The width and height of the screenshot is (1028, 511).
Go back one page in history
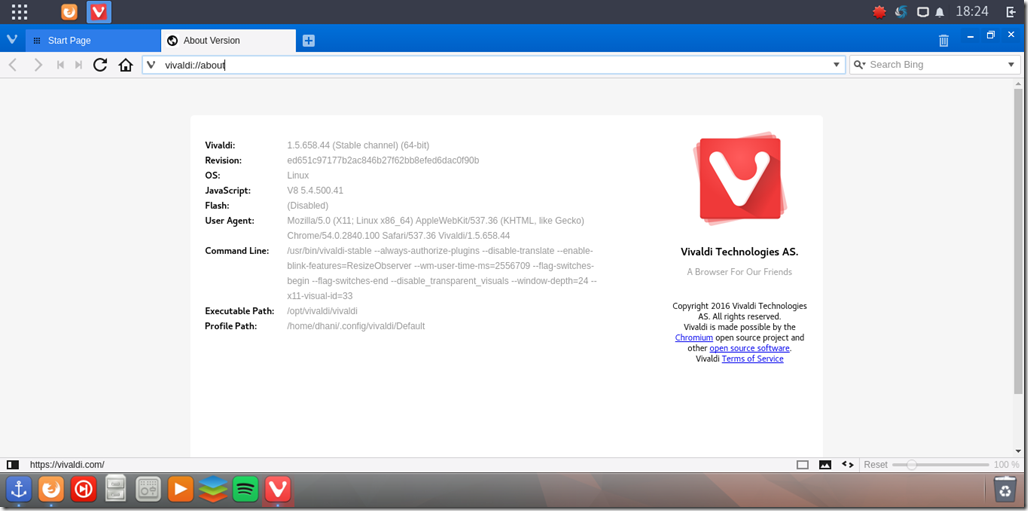(13, 65)
